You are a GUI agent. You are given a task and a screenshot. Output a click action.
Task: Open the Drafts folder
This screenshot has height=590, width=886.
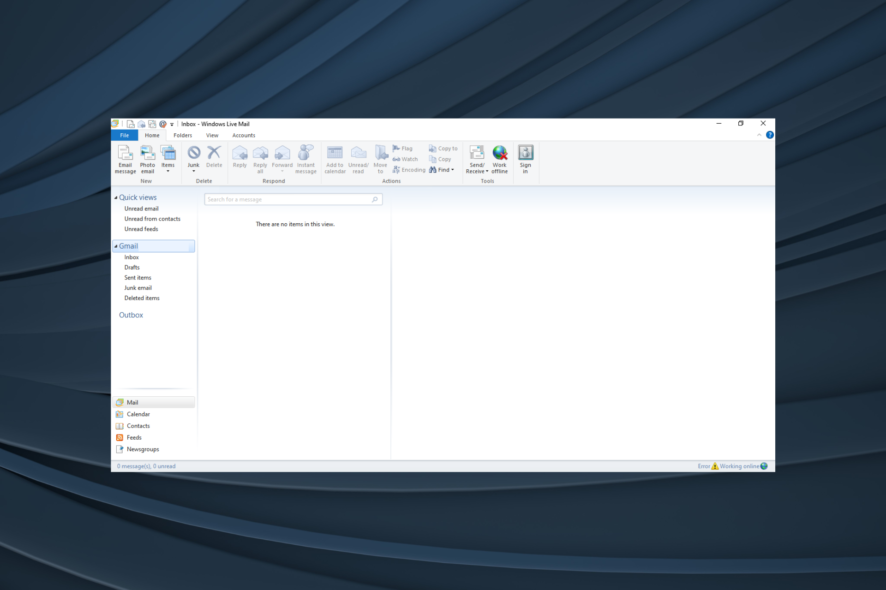(x=132, y=267)
